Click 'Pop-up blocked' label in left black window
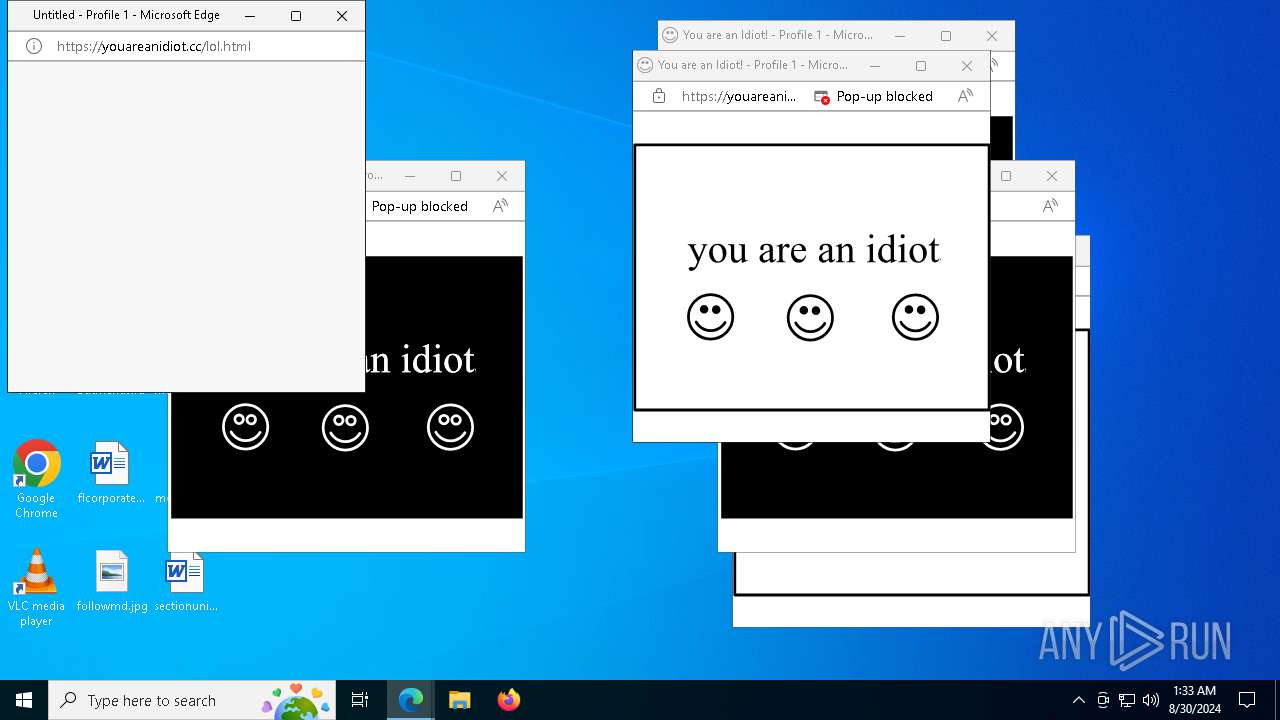This screenshot has height=720, width=1280. point(420,206)
